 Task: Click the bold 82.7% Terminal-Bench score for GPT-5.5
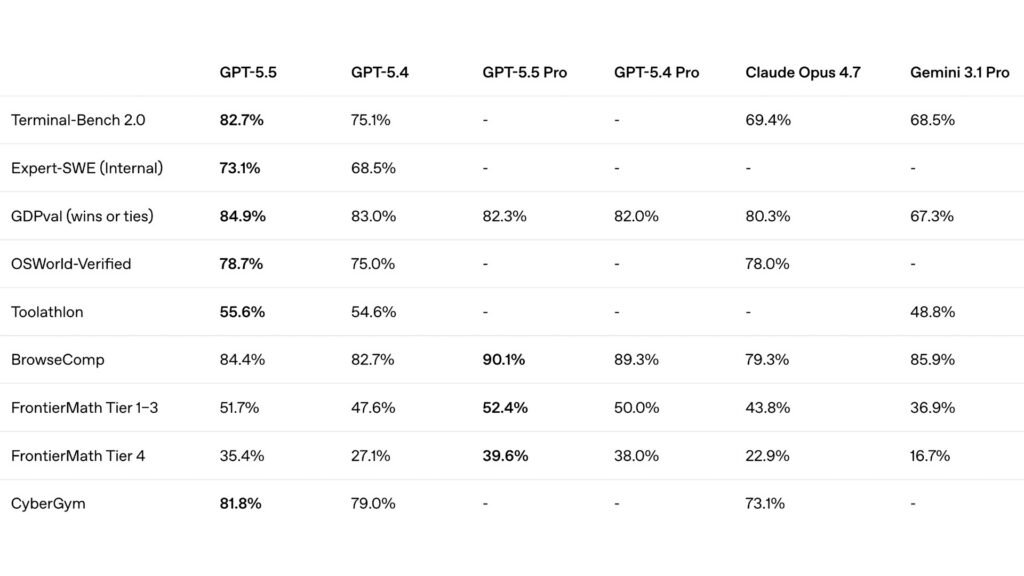pyautogui.click(x=242, y=120)
